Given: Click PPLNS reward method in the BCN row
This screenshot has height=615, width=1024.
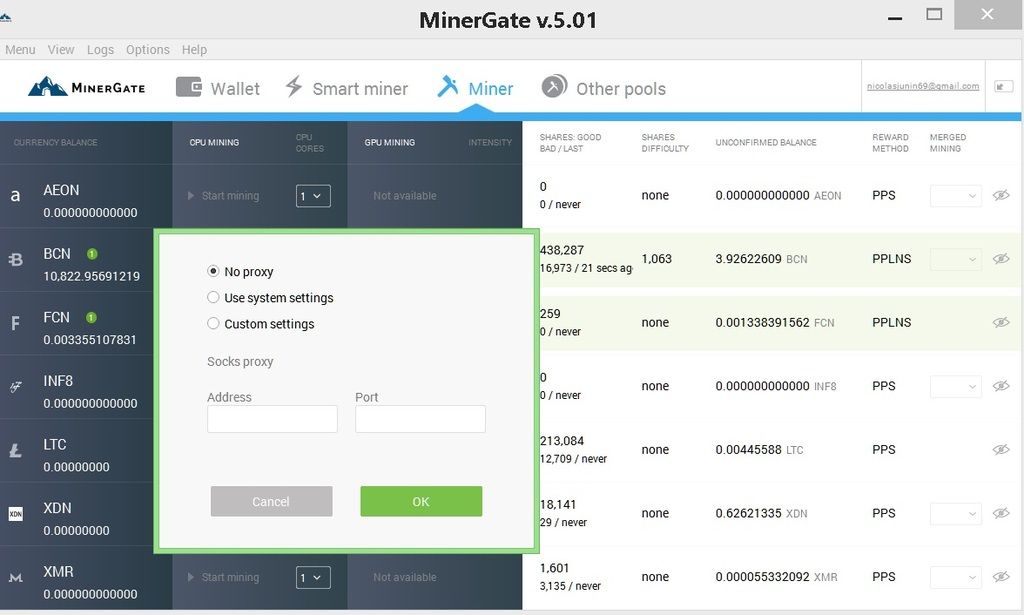Looking at the screenshot, I should click(891, 259).
